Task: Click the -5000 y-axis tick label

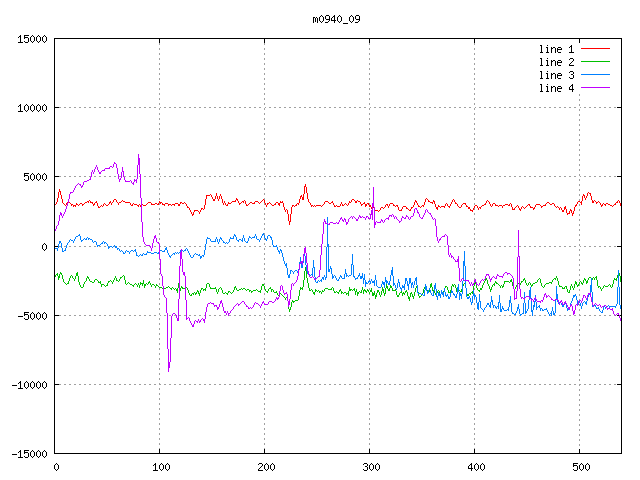Action: [x=32, y=315]
